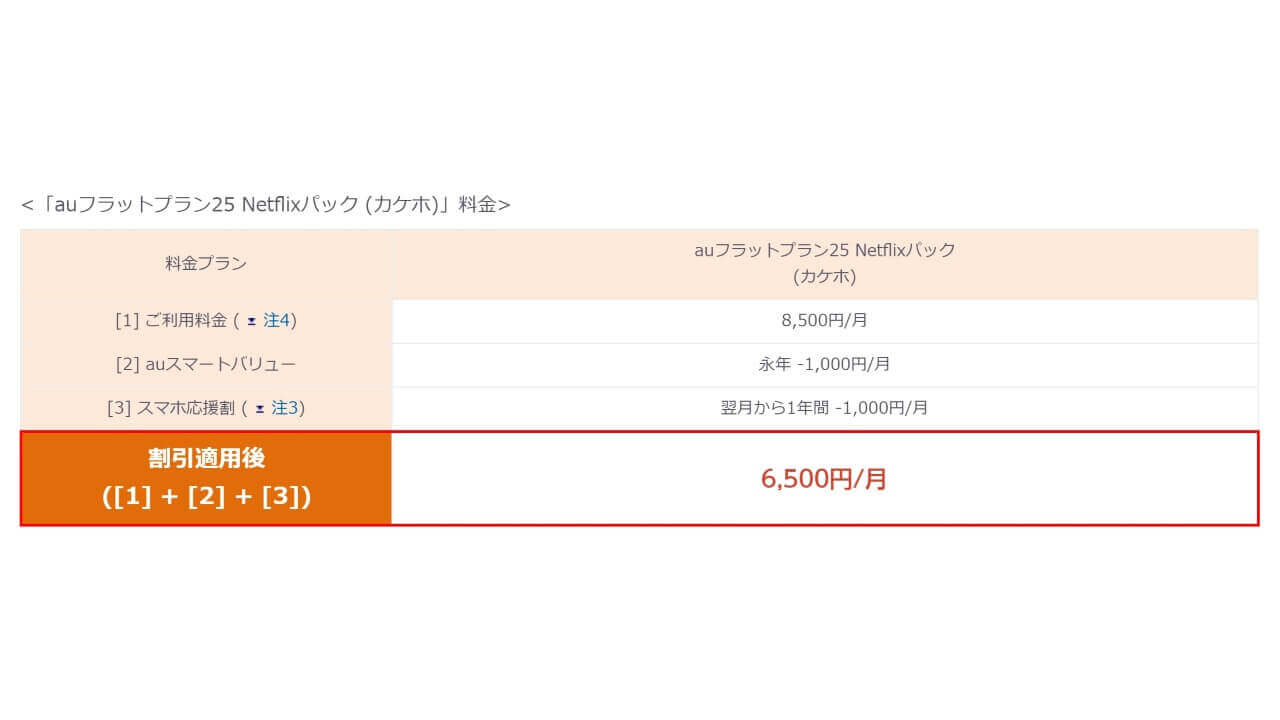Click the arrow icon before 注3
Image resolution: width=1280 pixels, height=720 pixels.
260,409
